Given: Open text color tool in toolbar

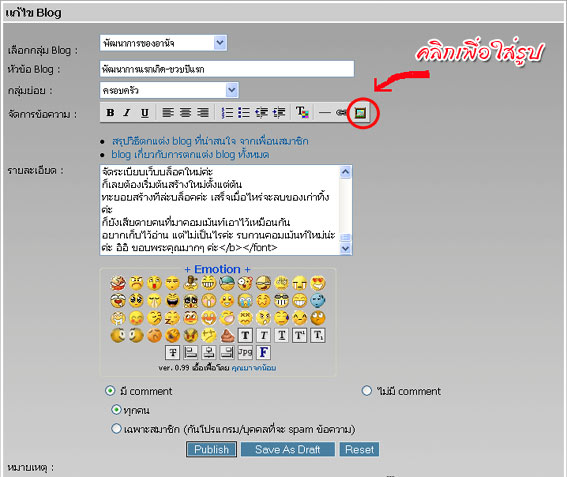Looking at the screenshot, I should pos(302,112).
